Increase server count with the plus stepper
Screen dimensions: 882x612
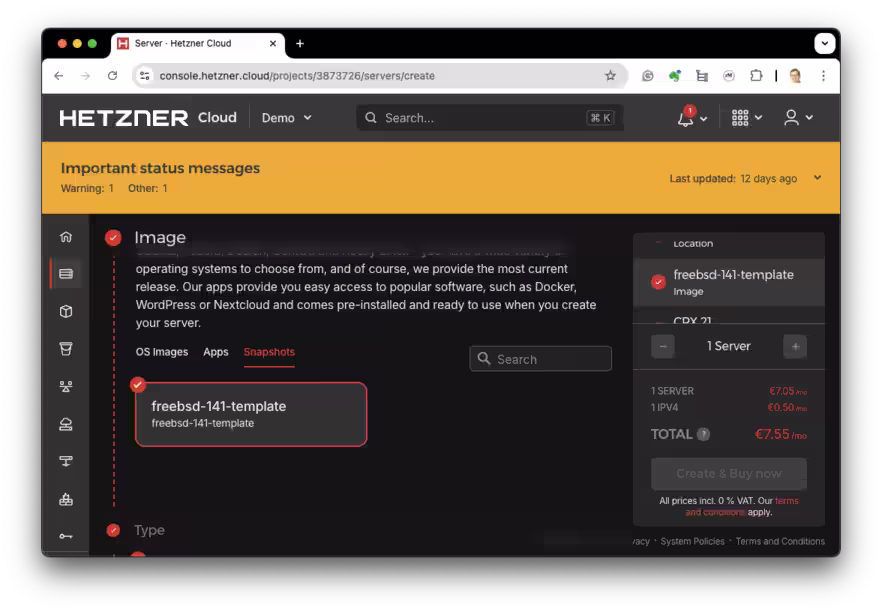[794, 346]
